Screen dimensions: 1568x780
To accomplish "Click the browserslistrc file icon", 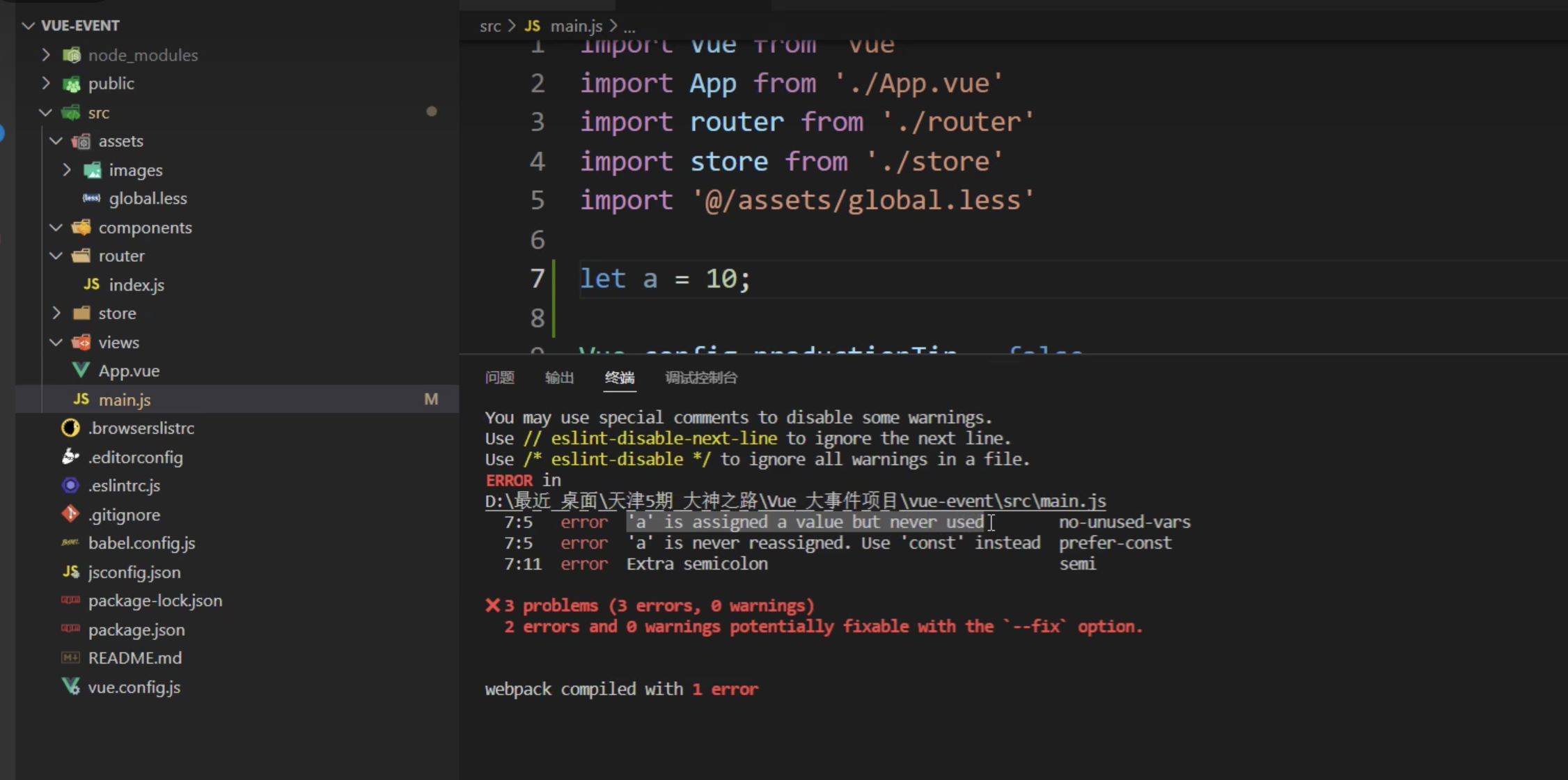I will click(70, 428).
